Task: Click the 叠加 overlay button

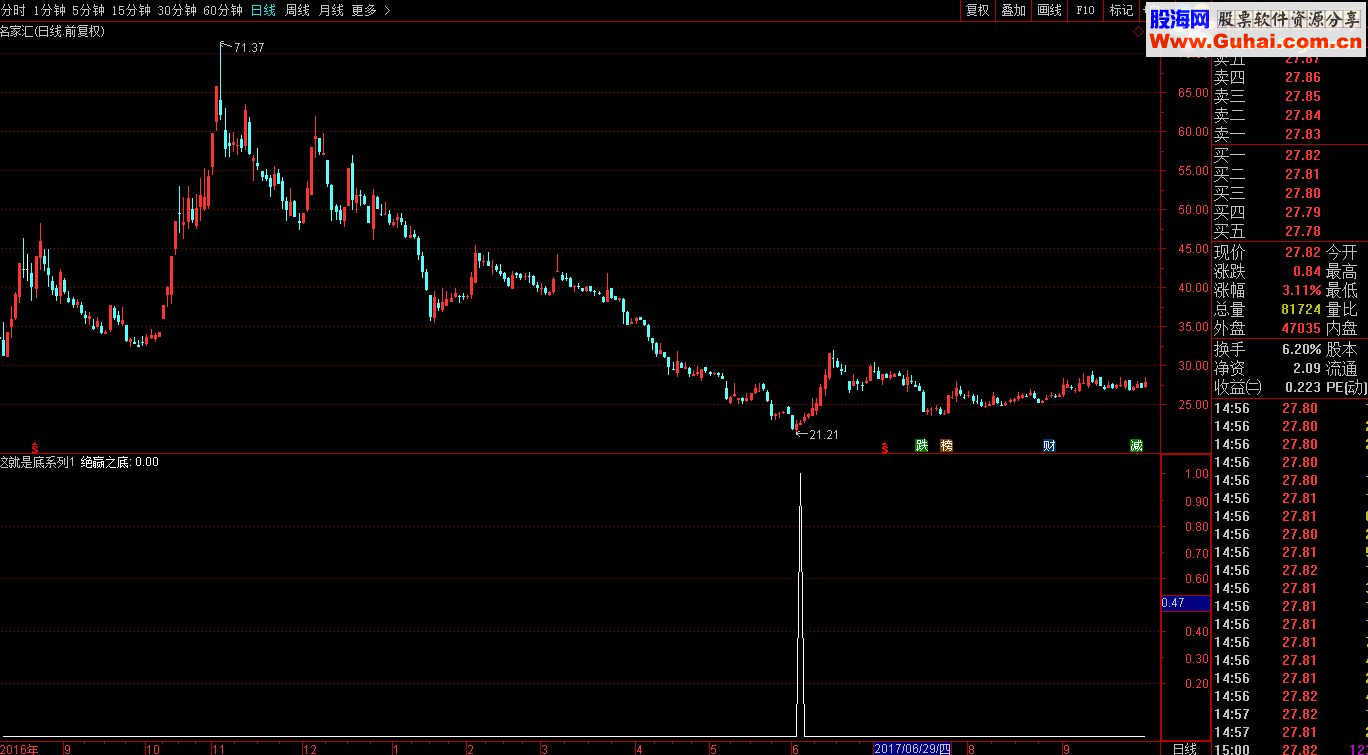Action: [1013, 10]
